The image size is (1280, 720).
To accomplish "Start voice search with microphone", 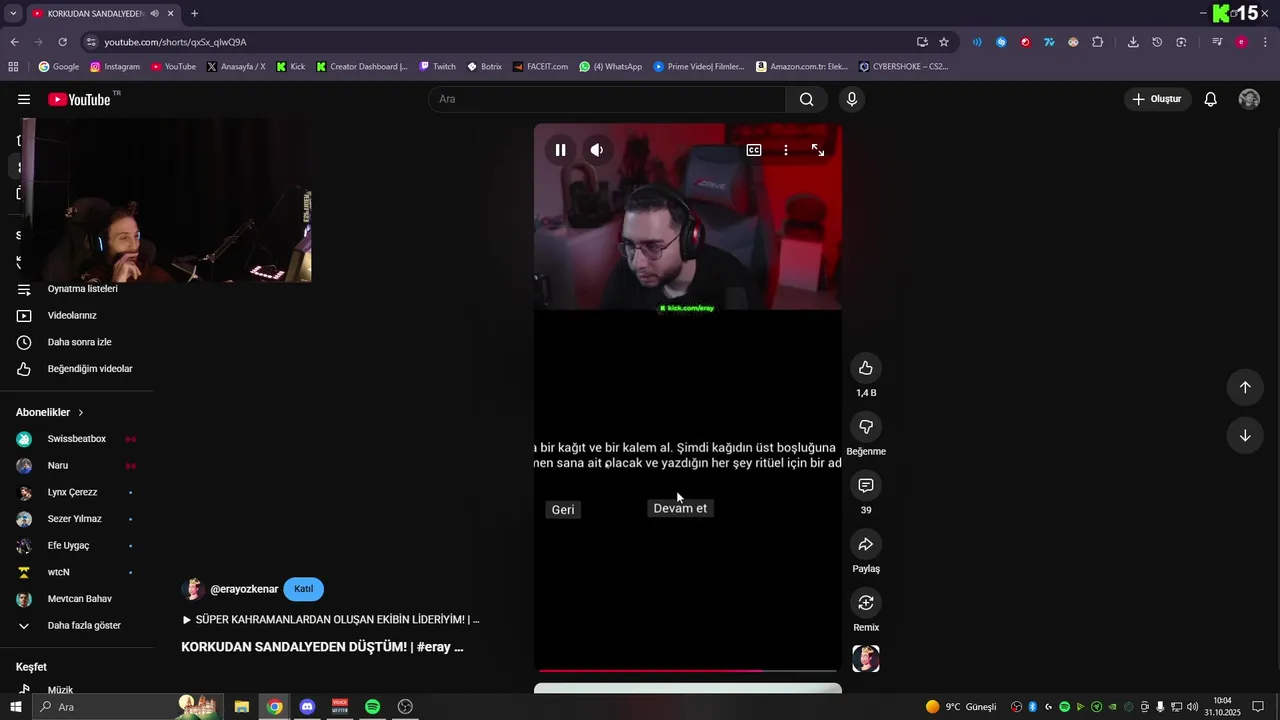I will click(x=852, y=99).
